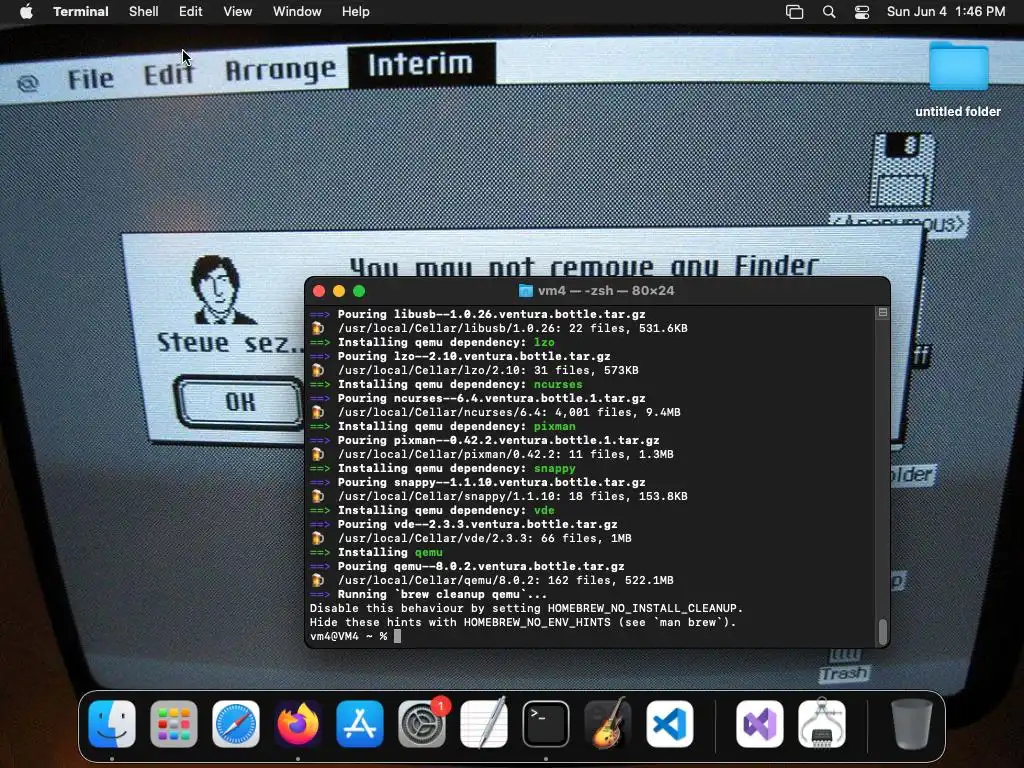This screenshot has width=1024, height=768.
Task: Close the Terminal window with the red button
Action: tap(319, 291)
